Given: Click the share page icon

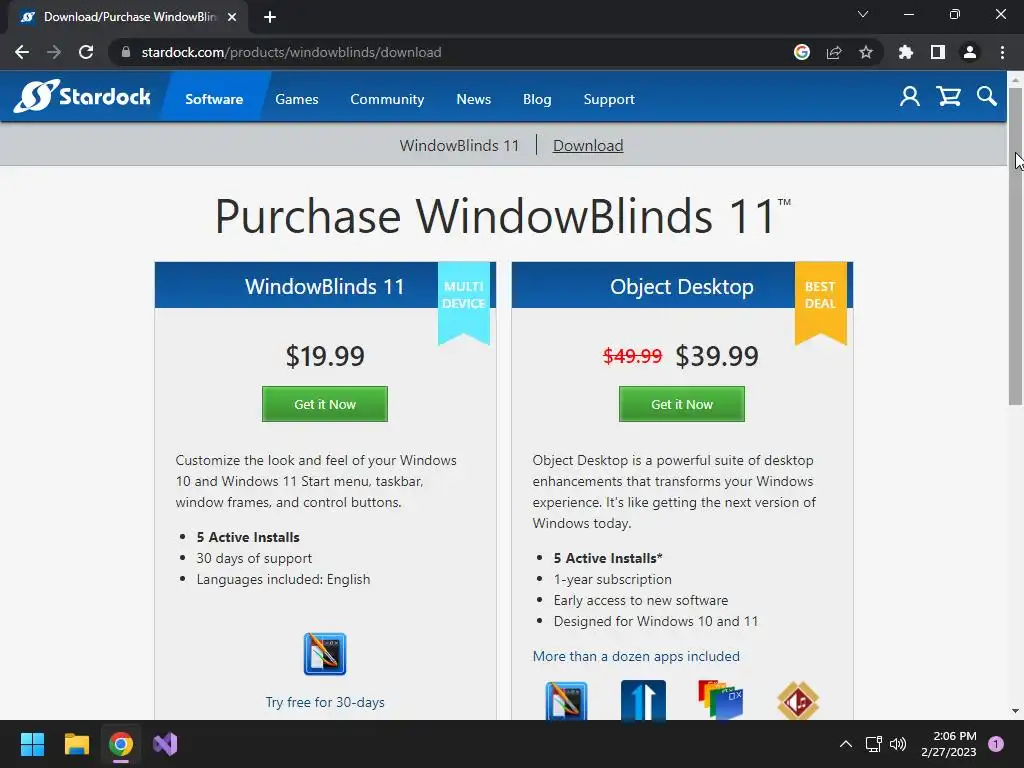Looking at the screenshot, I should pos(834,52).
